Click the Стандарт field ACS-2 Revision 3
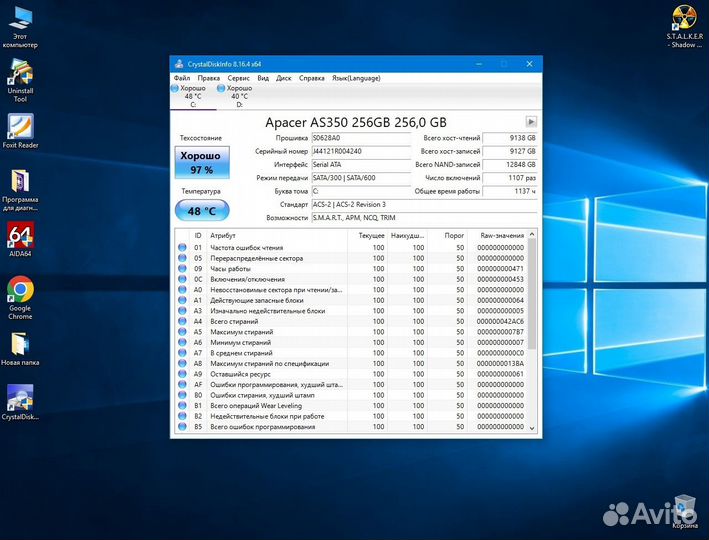Viewport: 709px width, 540px height. tap(424, 204)
